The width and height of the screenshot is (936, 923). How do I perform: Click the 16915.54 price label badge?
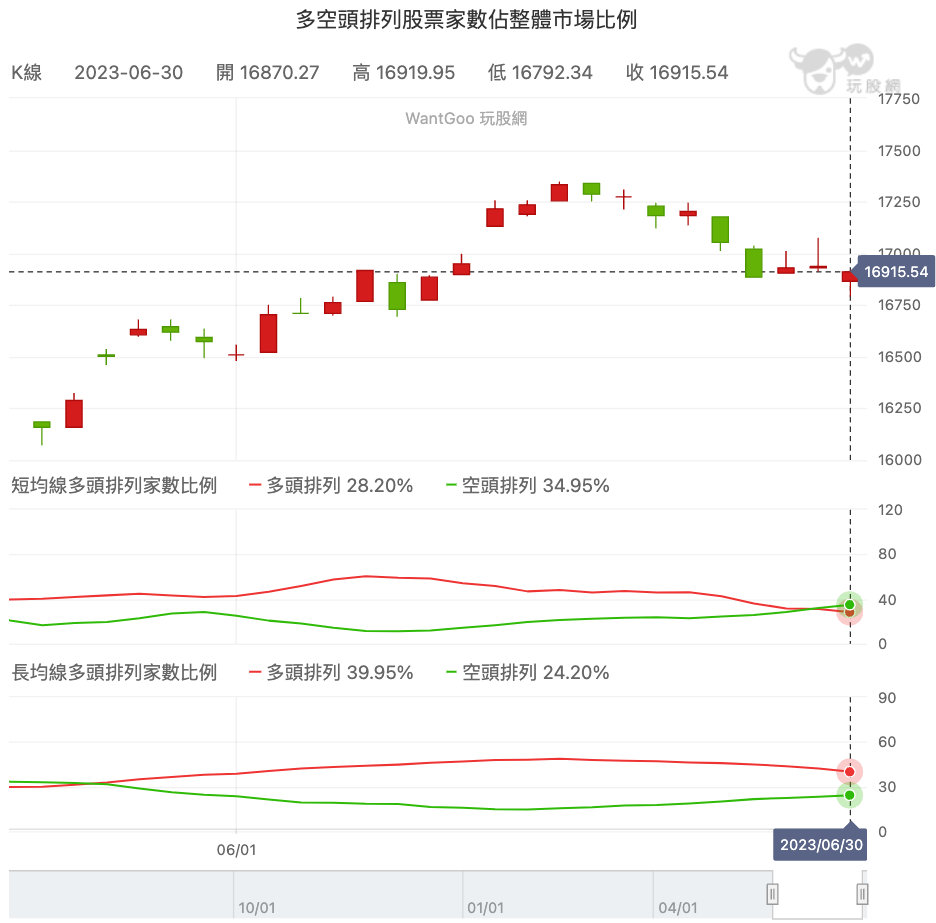coord(895,271)
